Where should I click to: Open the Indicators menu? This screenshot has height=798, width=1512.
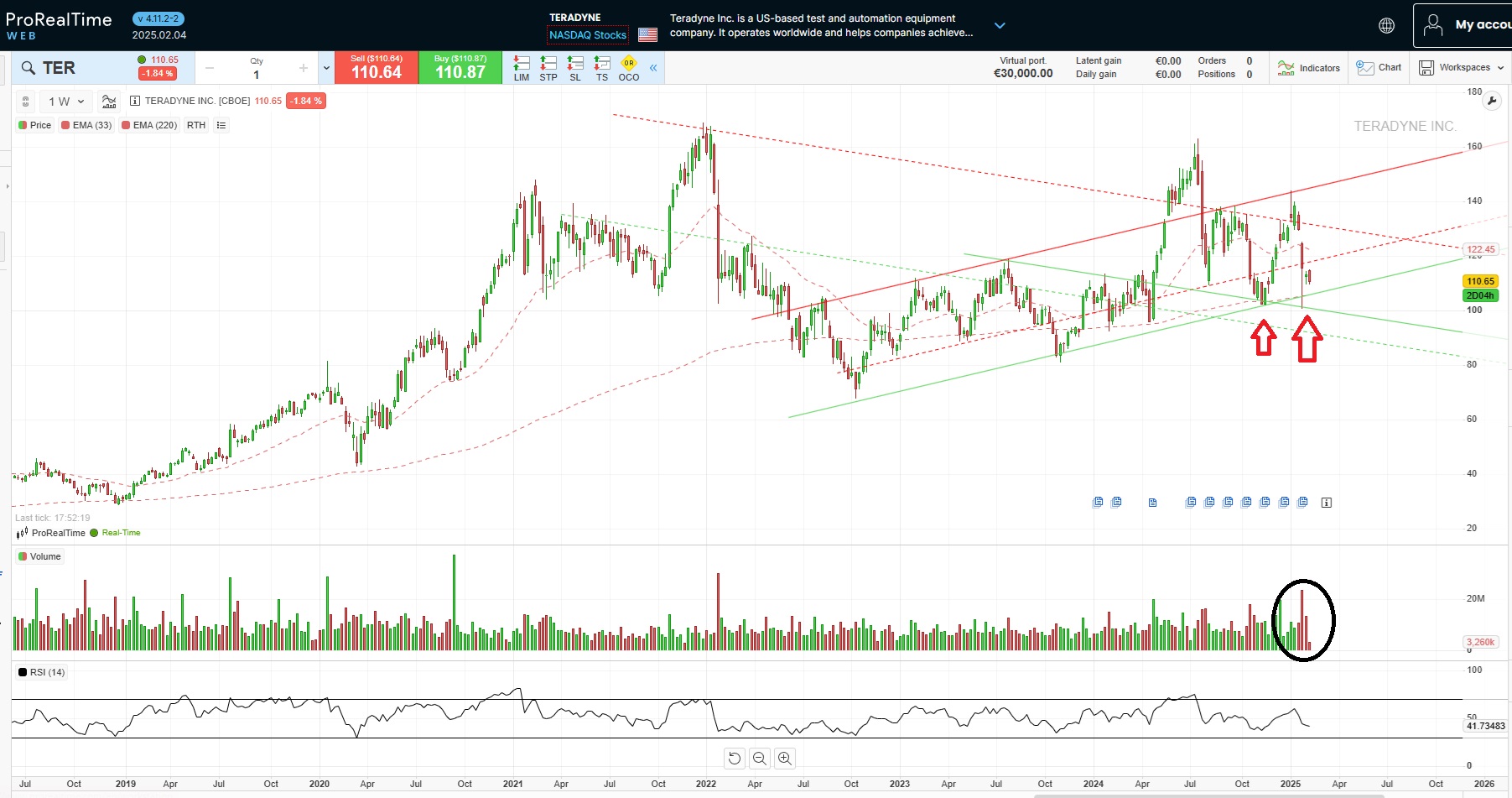1309,68
